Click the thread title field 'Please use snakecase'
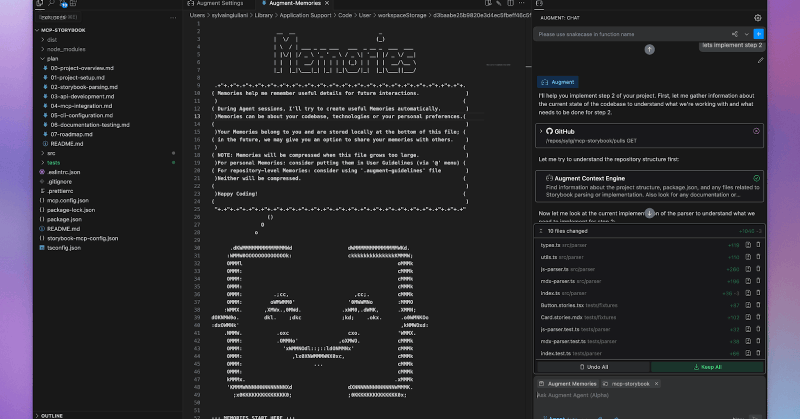 [x=632, y=34]
